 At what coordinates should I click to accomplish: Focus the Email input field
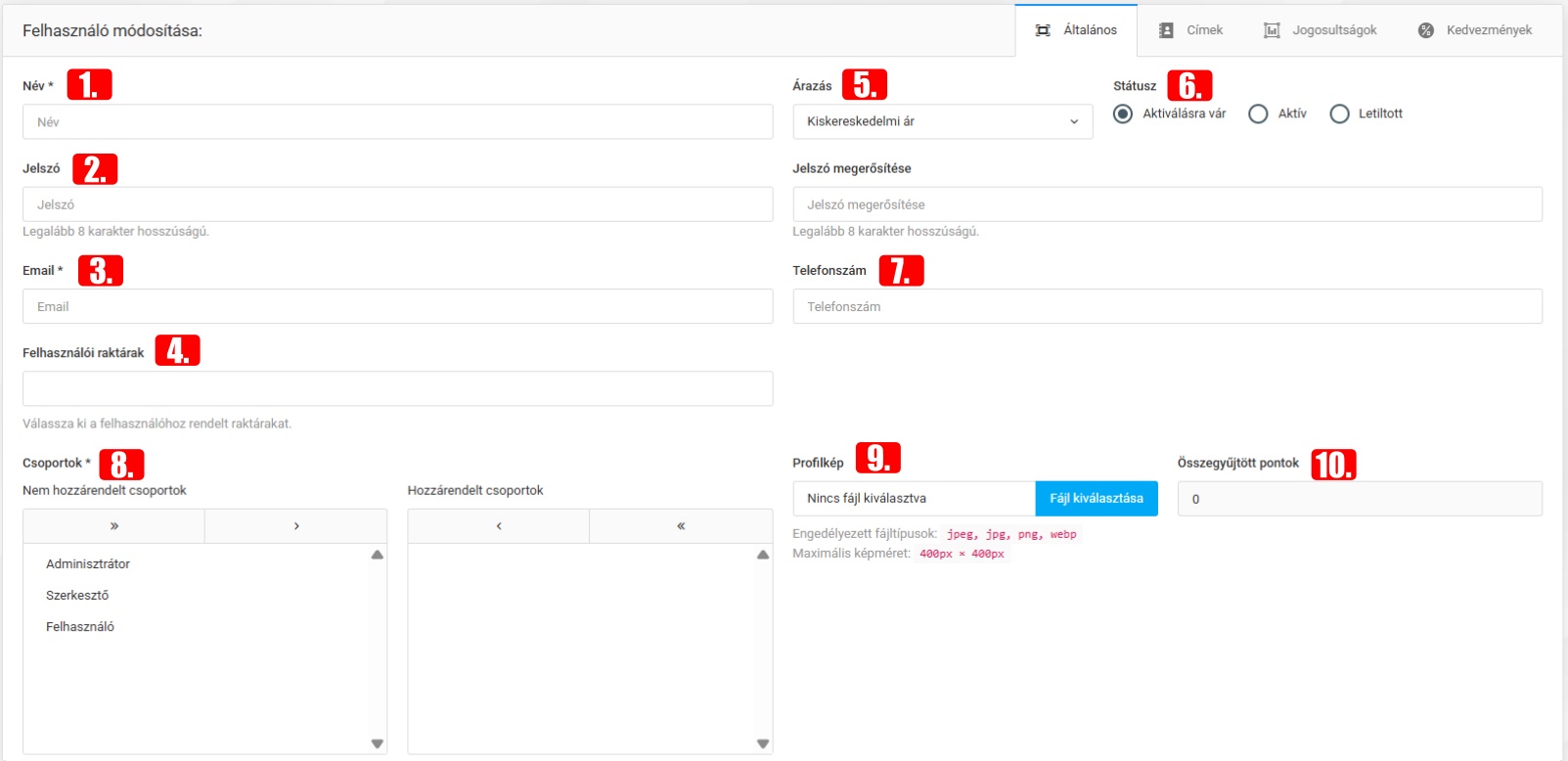tap(397, 306)
